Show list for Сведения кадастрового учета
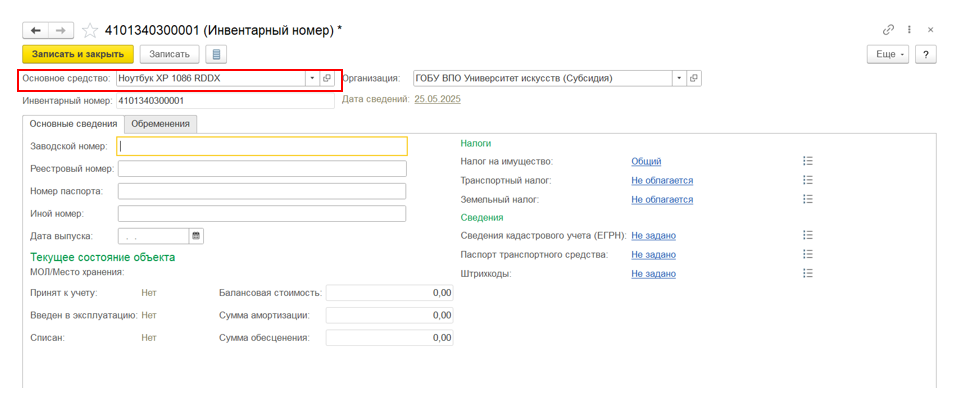This screenshot has height=408, width=960. tap(808, 235)
